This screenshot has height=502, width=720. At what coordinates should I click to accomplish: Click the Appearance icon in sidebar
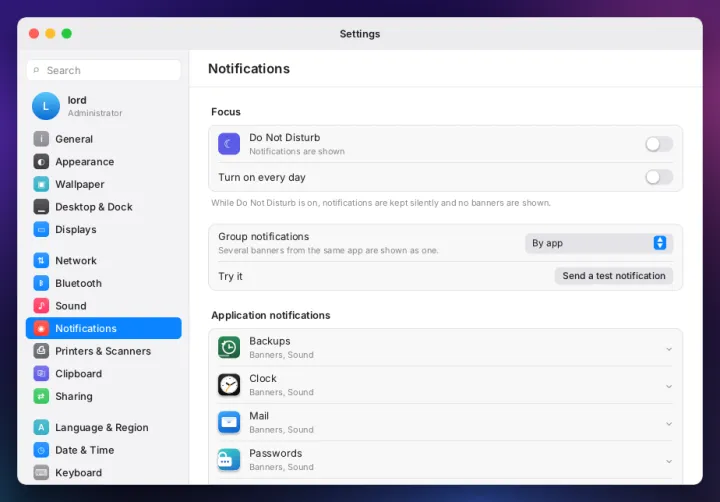coord(41,162)
